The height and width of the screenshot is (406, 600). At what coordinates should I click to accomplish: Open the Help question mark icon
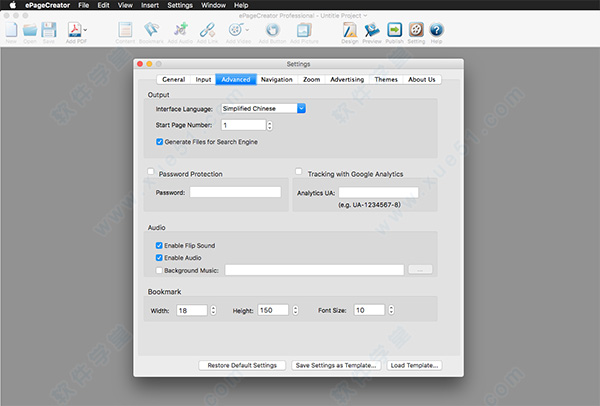coord(436,30)
